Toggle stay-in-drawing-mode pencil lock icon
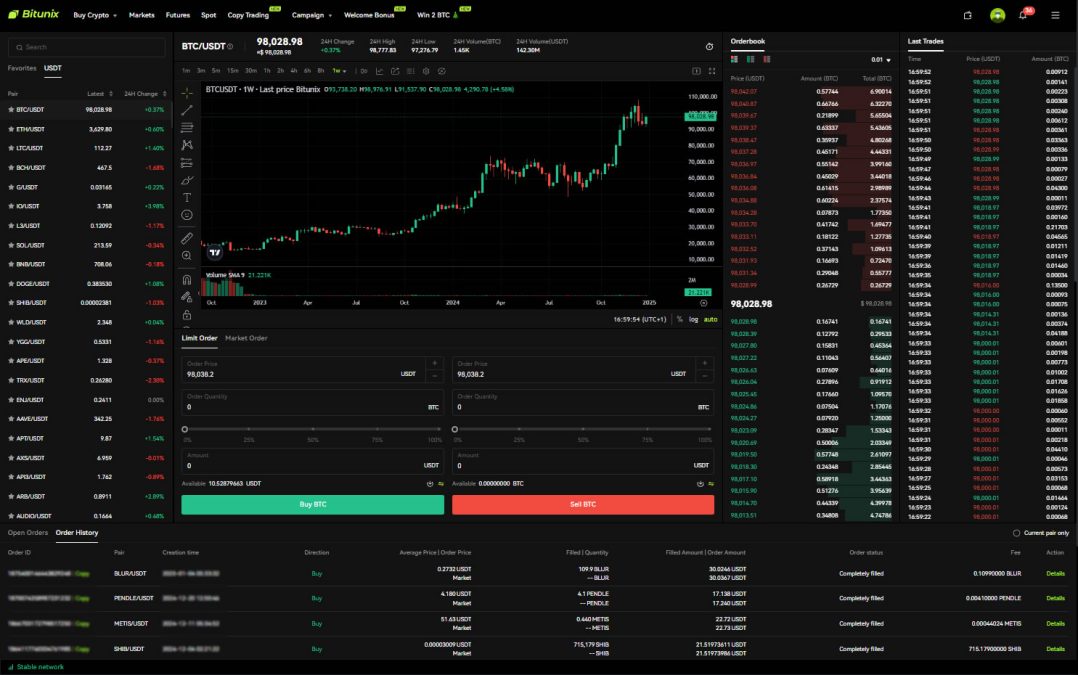 click(186, 297)
